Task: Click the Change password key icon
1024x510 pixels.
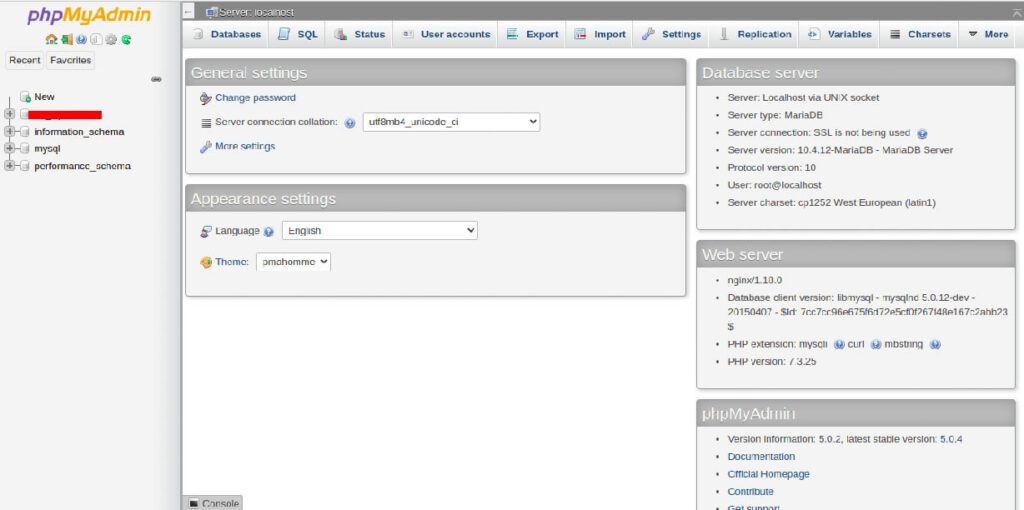Action: [206, 98]
